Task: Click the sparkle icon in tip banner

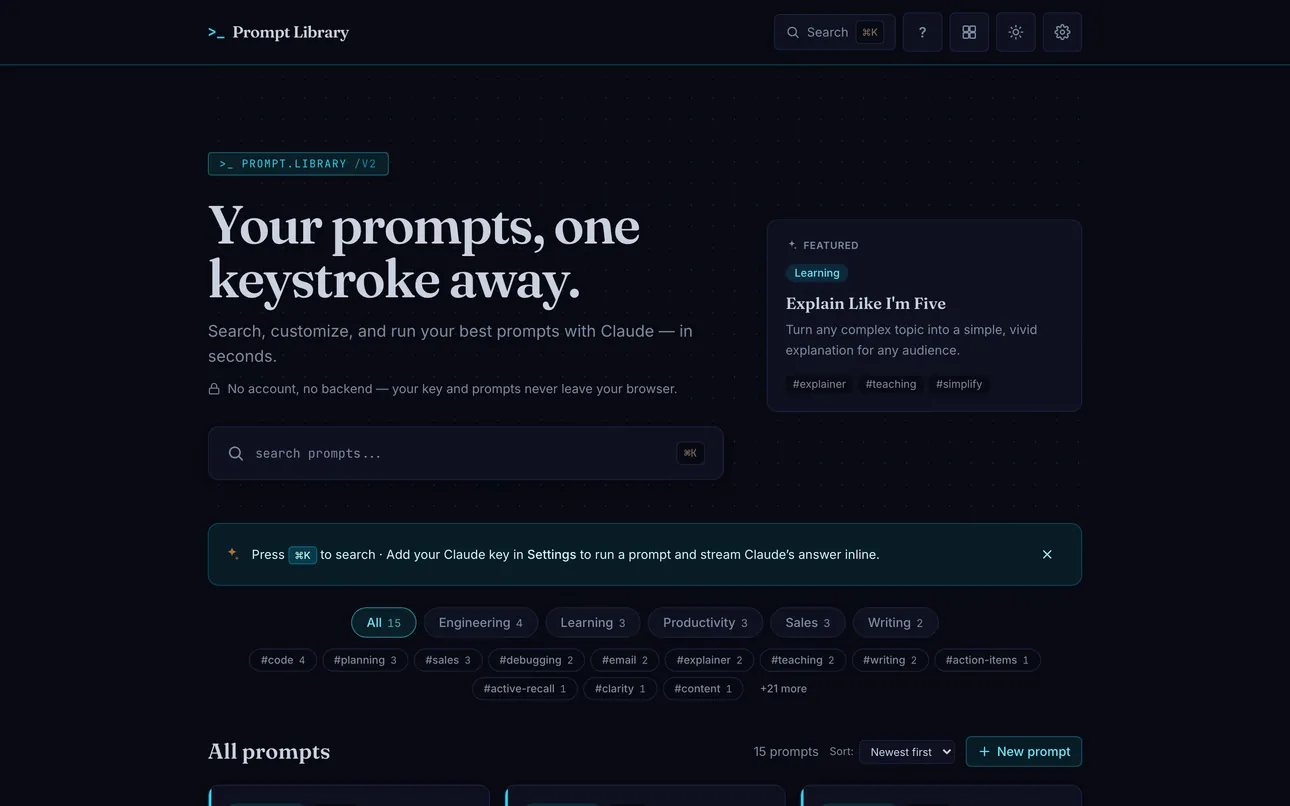Action: (x=232, y=553)
